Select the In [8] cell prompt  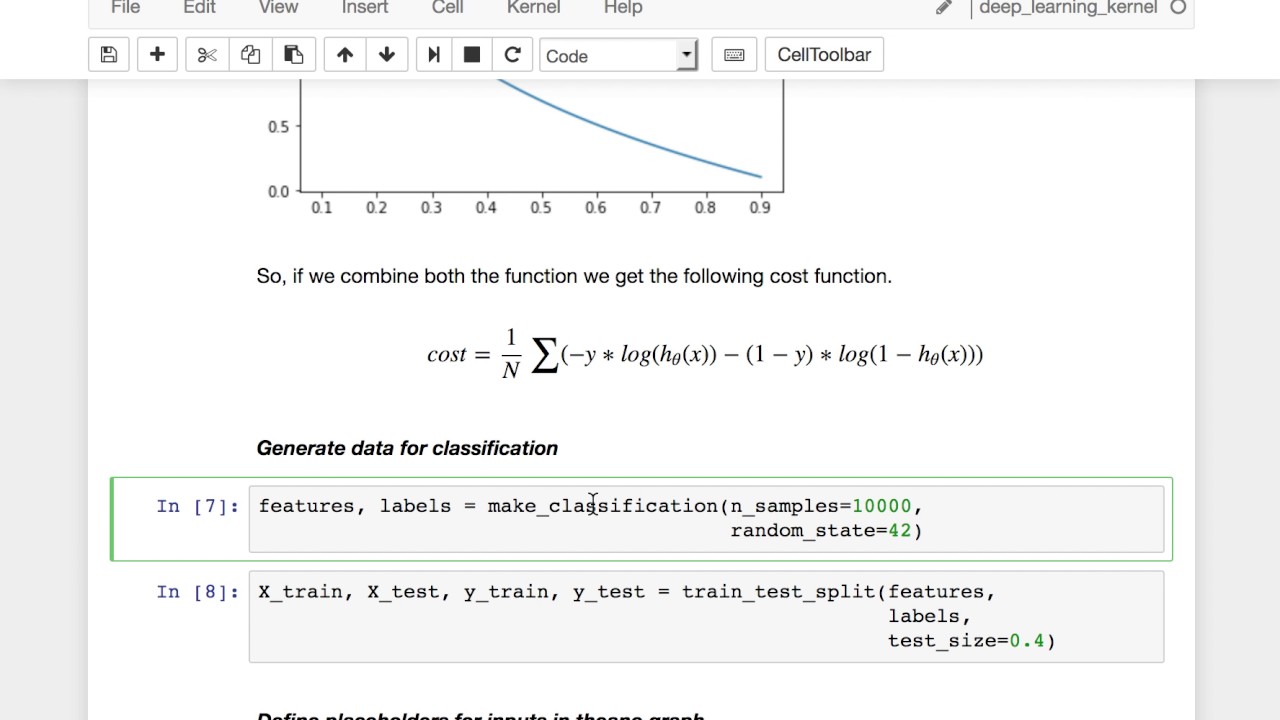tap(197, 592)
